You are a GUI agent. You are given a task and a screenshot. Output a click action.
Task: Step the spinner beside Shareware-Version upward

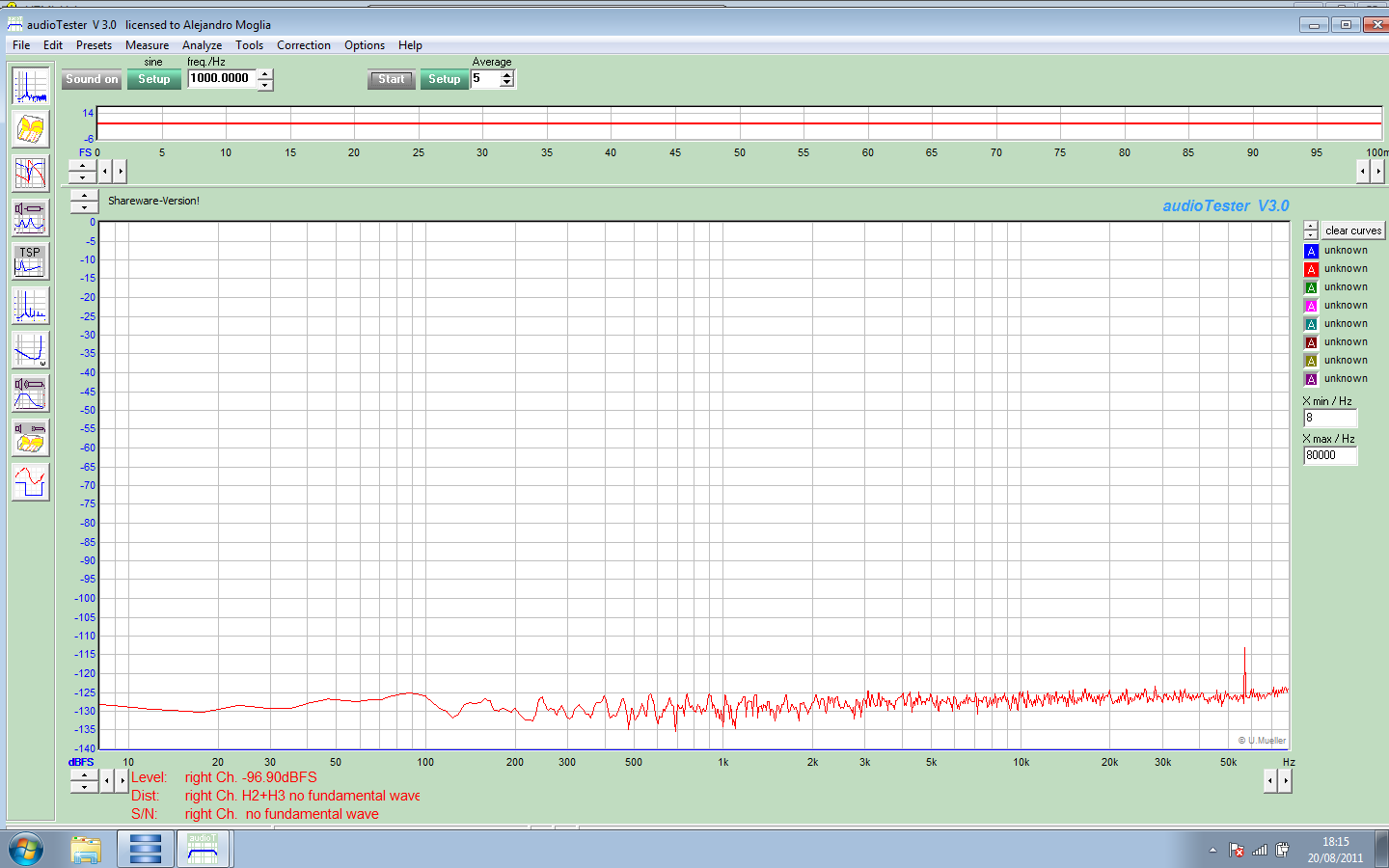84,196
